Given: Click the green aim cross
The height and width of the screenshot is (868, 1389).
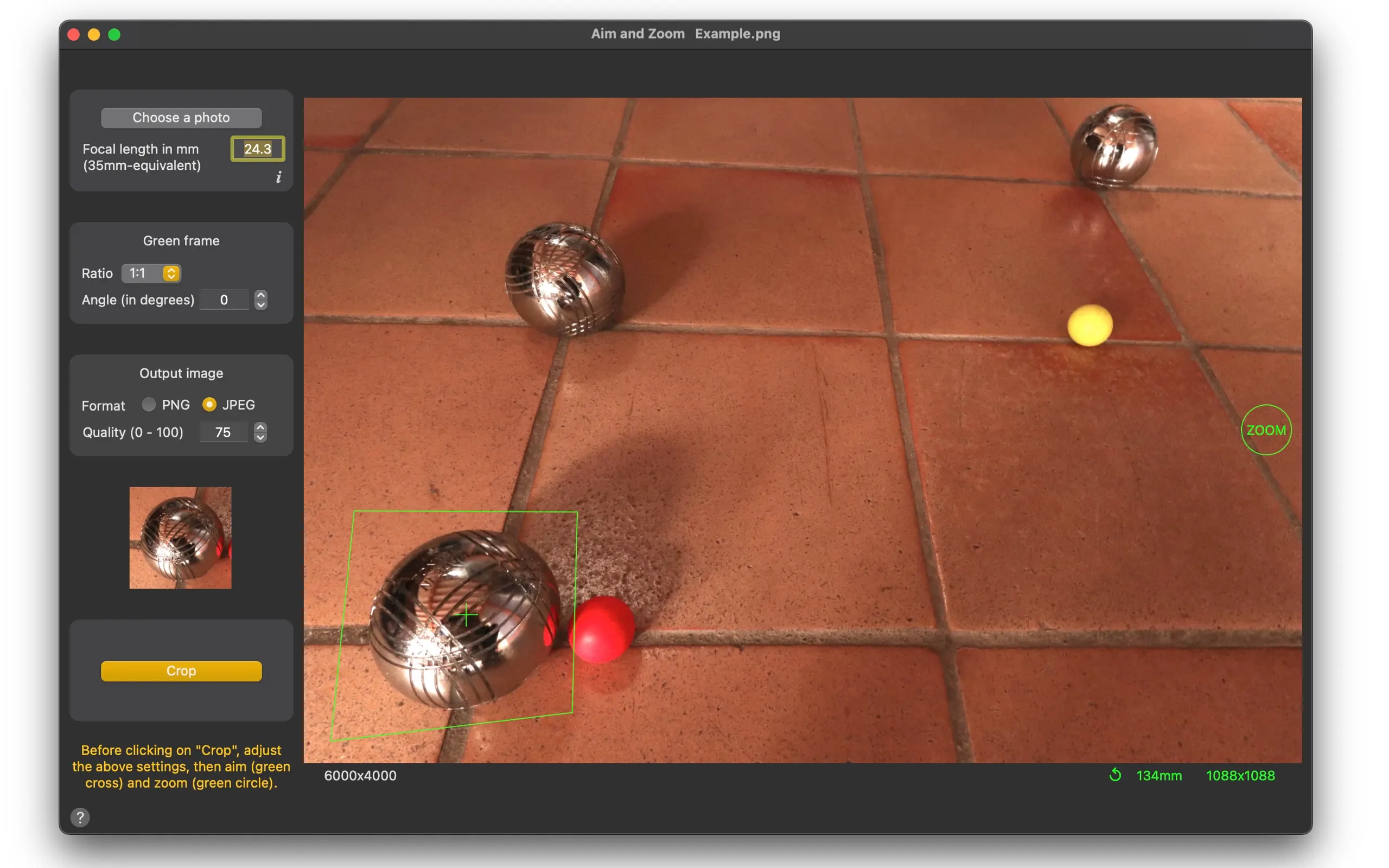Looking at the screenshot, I should pyautogui.click(x=467, y=615).
